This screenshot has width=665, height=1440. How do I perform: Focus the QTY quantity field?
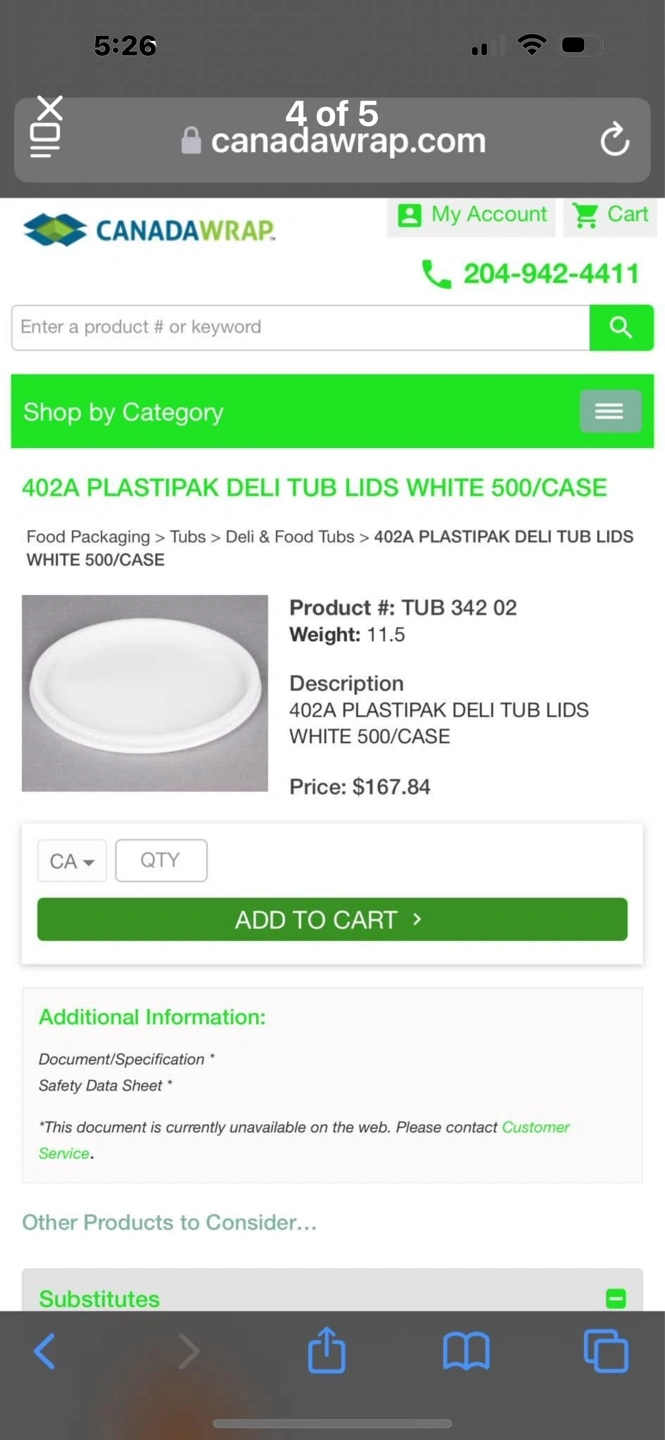coord(161,861)
